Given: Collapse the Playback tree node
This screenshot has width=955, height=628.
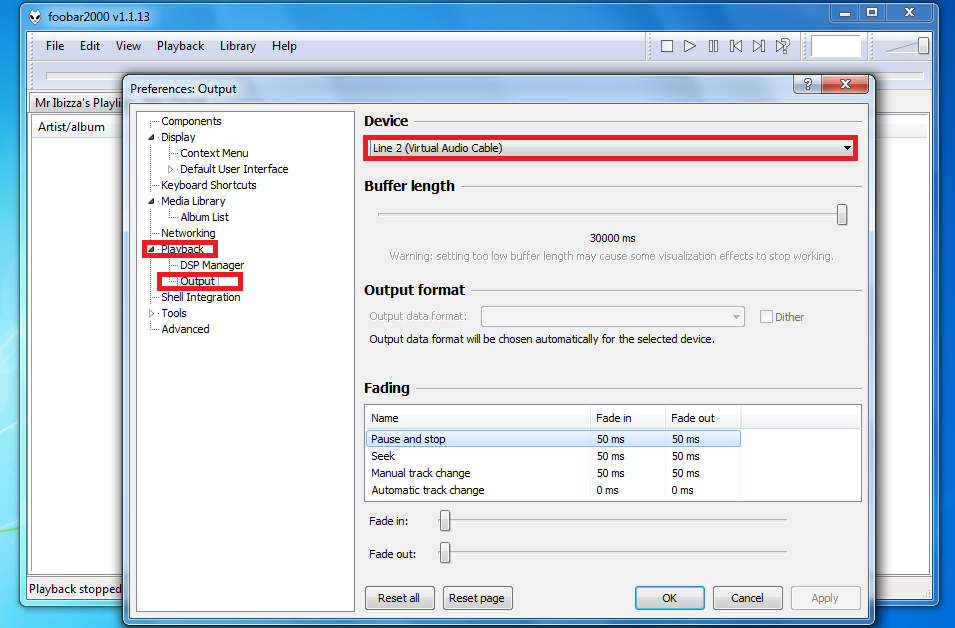Looking at the screenshot, I should pyautogui.click(x=151, y=249).
